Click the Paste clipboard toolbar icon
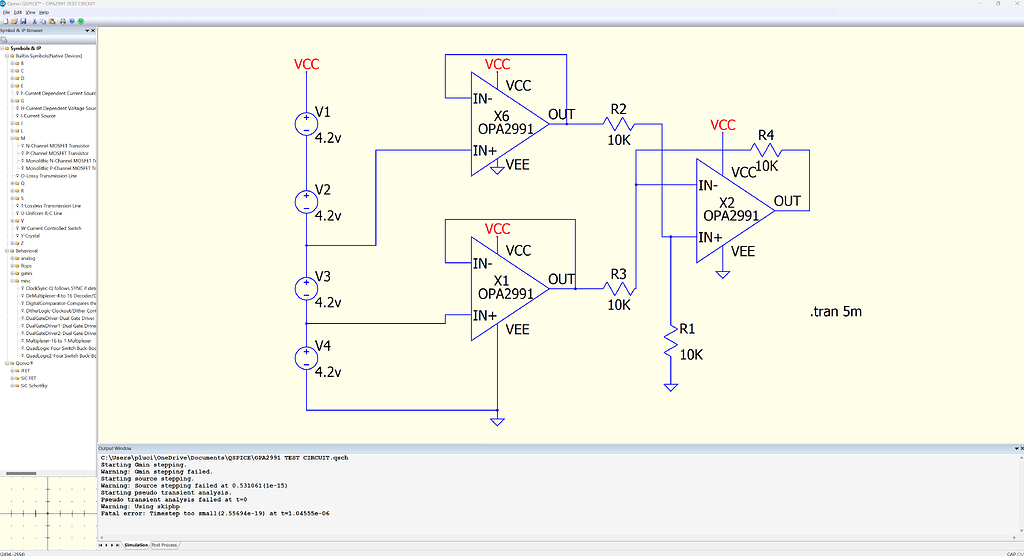Image resolution: width=1024 pixels, height=556 pixels. click(52, 21)
